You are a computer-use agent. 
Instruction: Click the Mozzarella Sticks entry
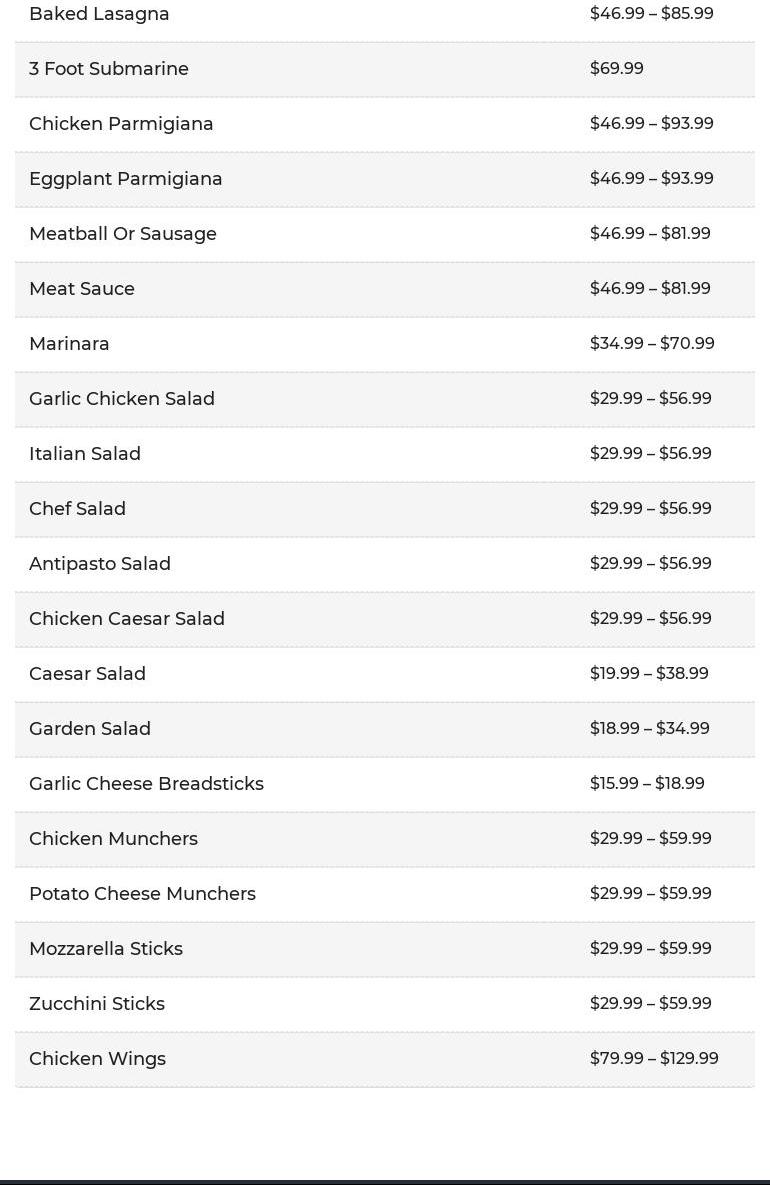point(106,949)
